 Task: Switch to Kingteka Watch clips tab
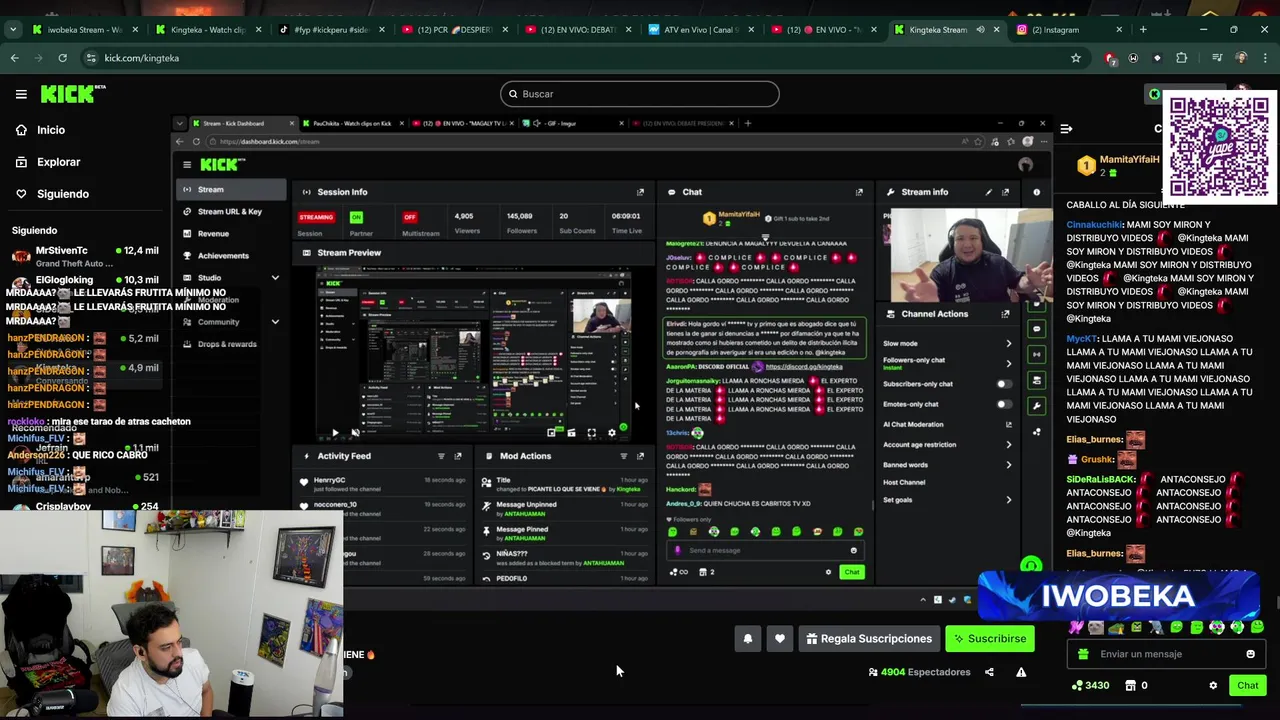tap(207, 30)
